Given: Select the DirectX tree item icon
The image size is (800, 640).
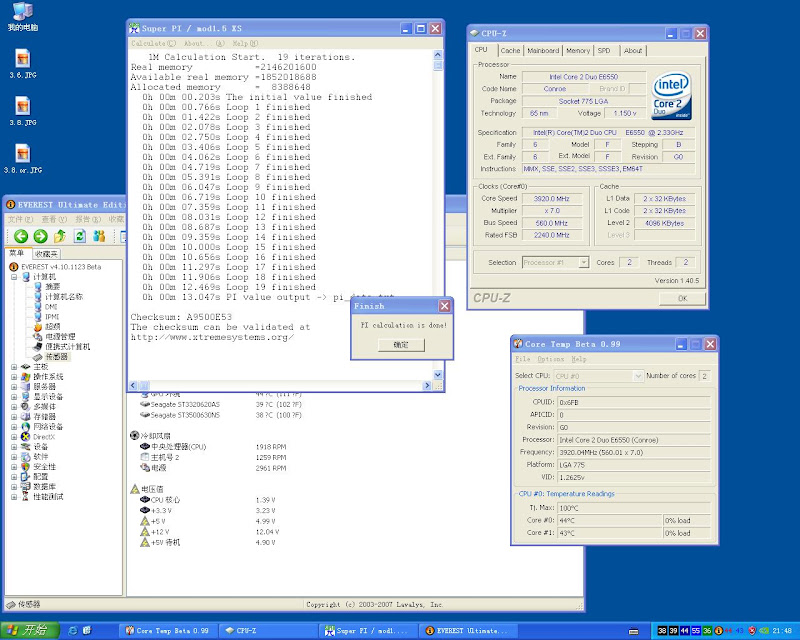Looking at the screenshot, I should pyautogui.click(x=25, y=437).
